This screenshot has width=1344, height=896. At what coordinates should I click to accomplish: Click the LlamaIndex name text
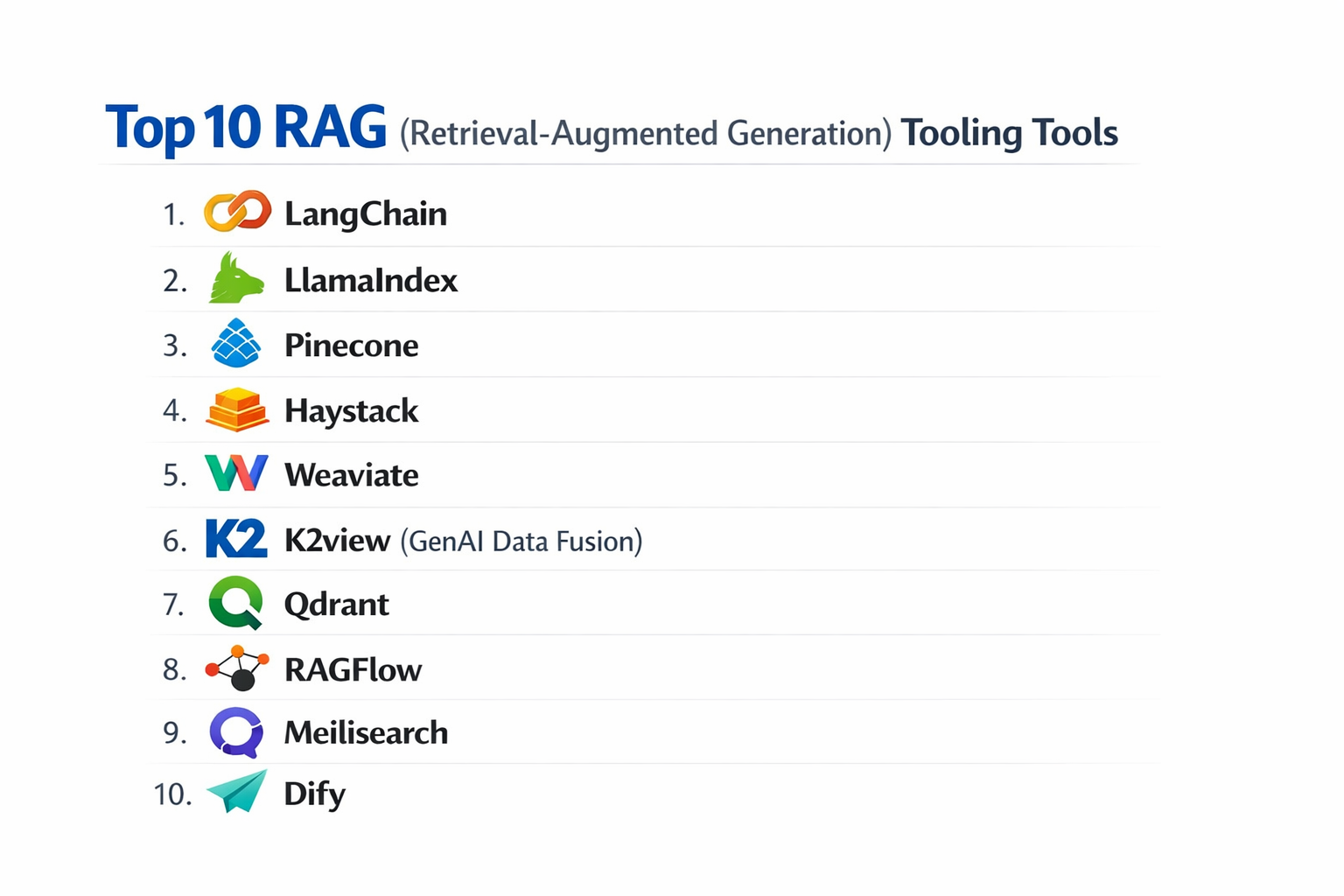371,280
